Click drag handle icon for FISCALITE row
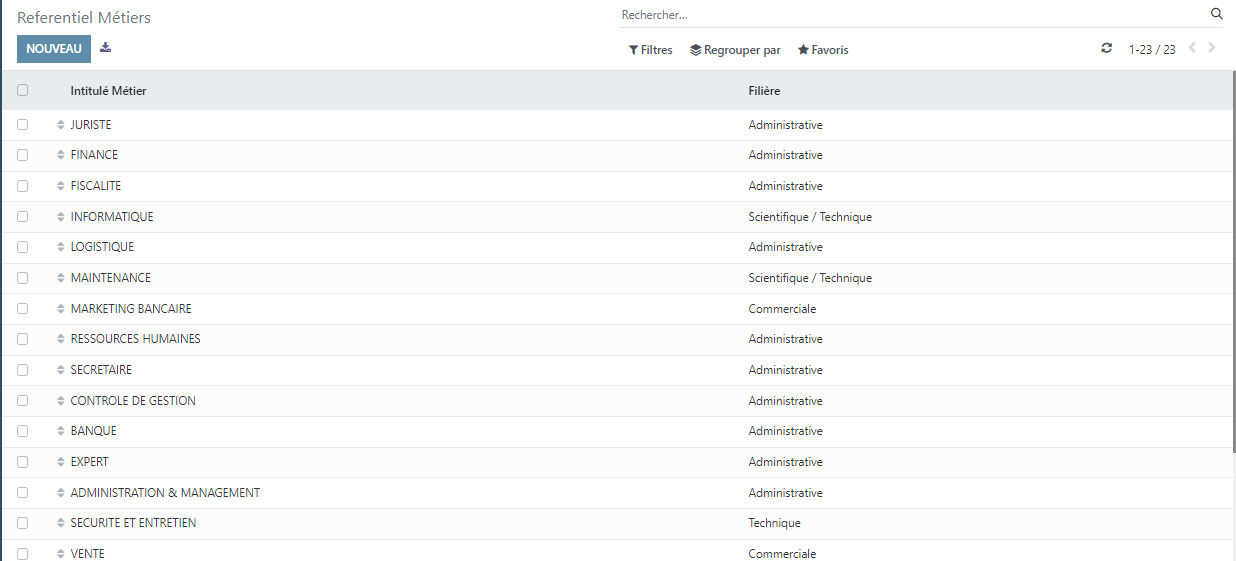 (60, 186)
